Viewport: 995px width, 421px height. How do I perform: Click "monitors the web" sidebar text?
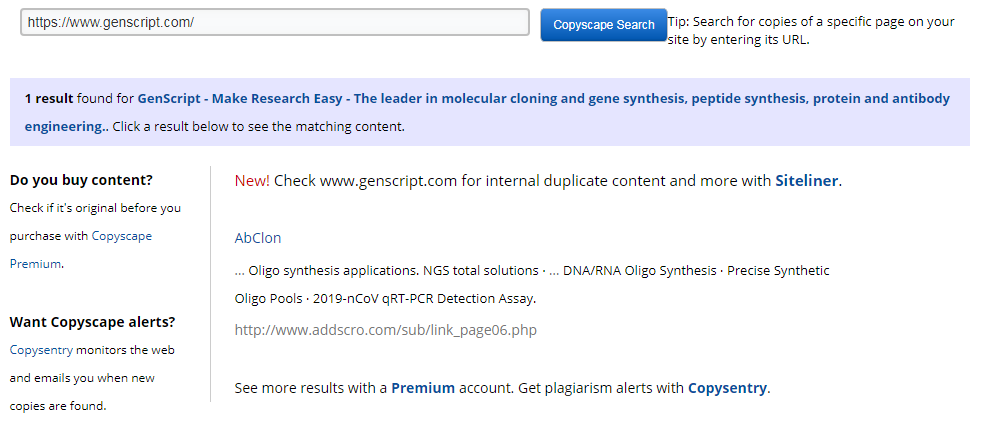point(120,350)
